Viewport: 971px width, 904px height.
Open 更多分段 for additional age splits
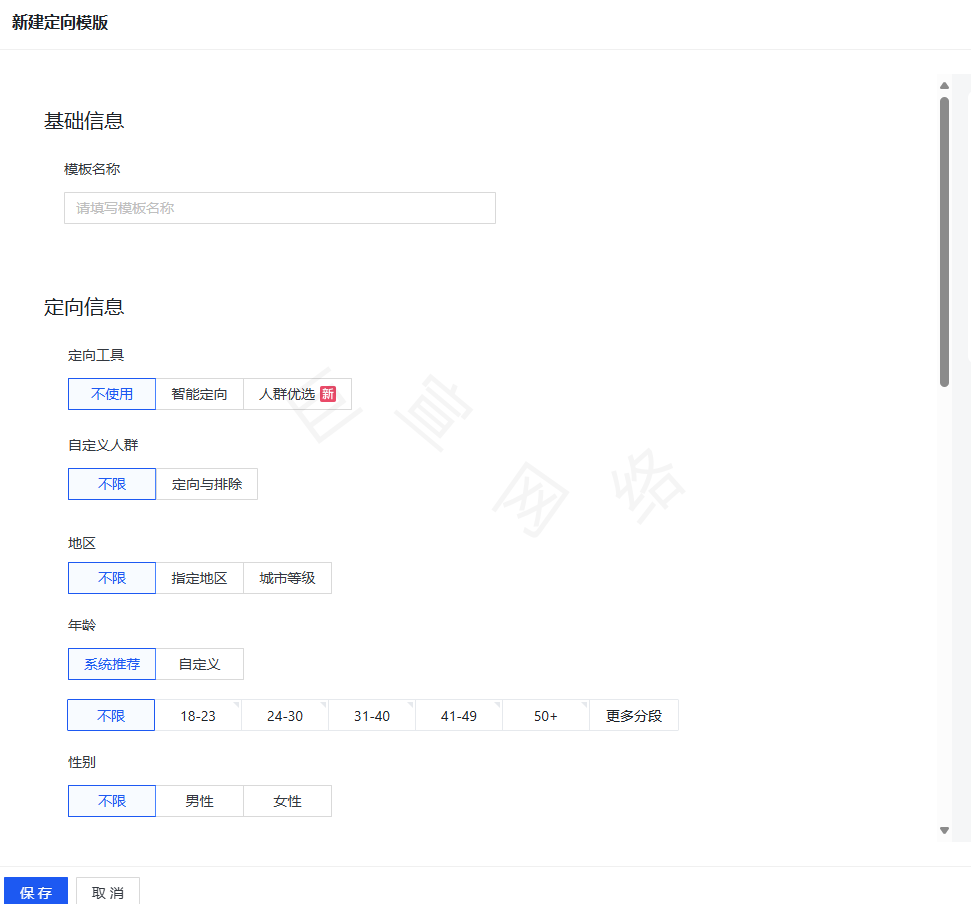click(633, 715)
